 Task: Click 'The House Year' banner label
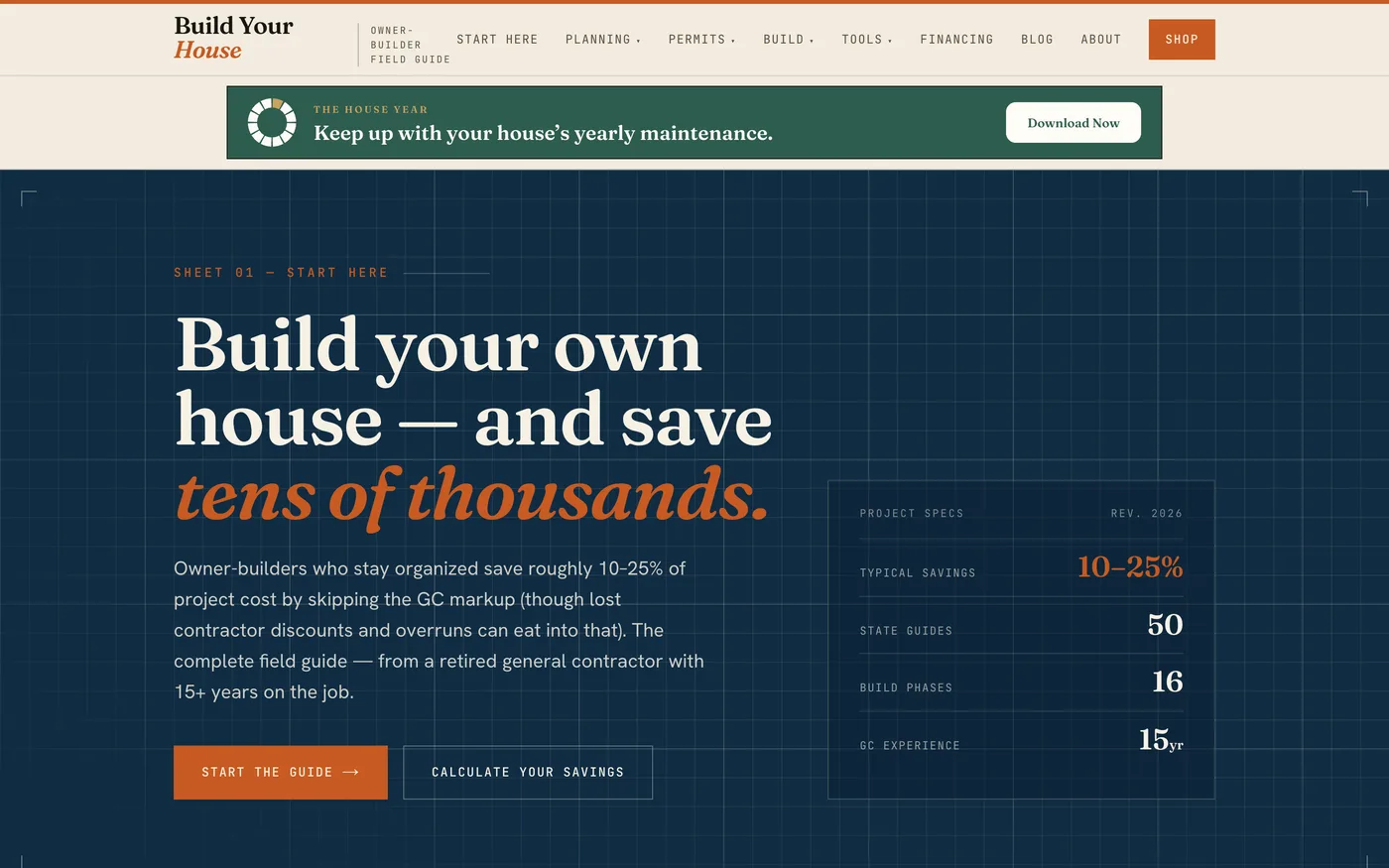pyautogui.click(x=370, y=109)
